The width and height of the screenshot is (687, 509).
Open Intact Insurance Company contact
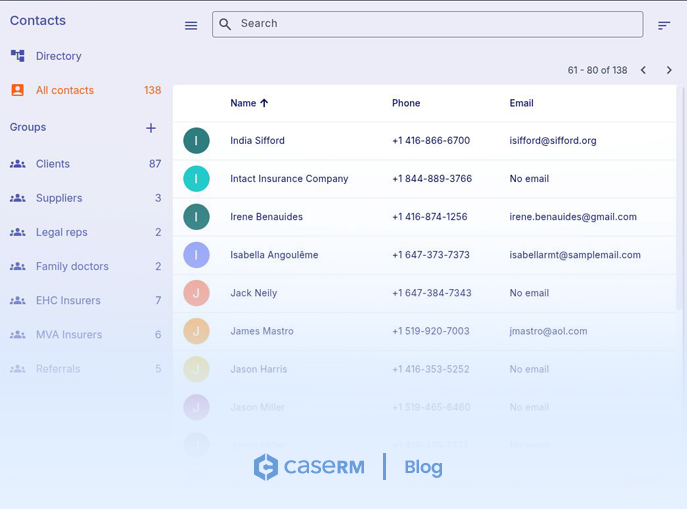pyautogui.click(x=289, y=179)
